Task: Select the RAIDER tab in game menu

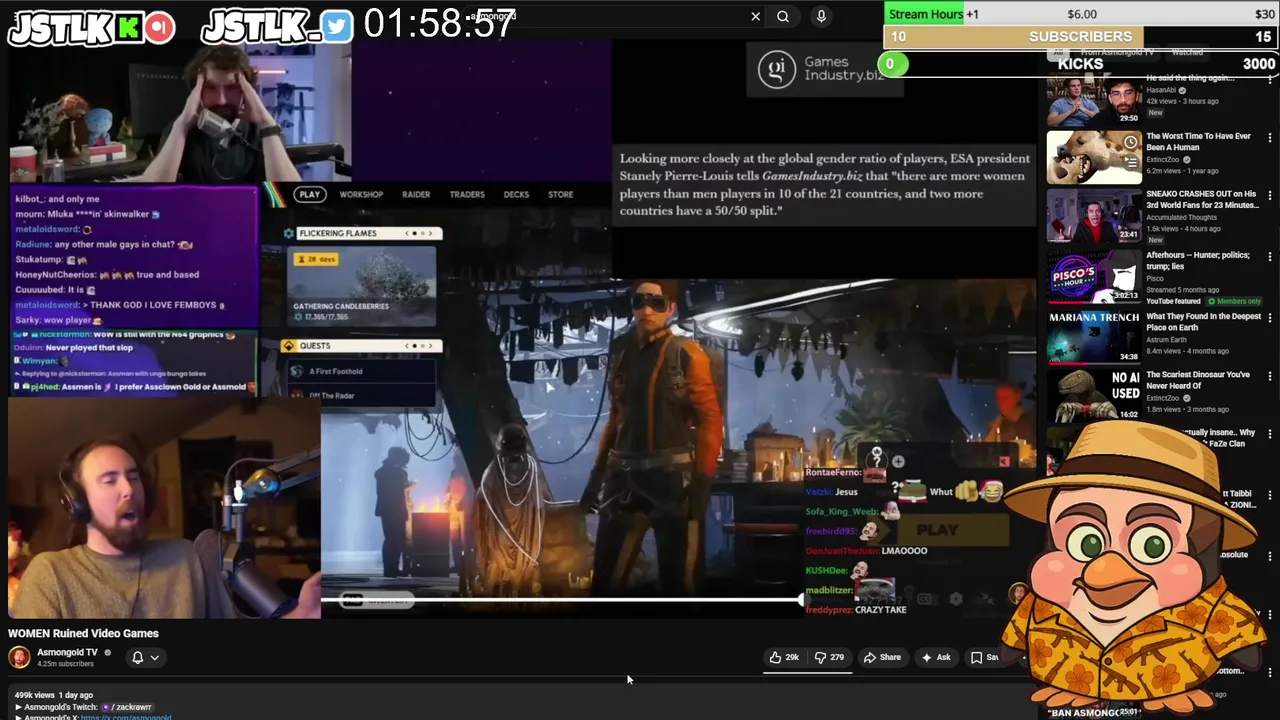Action: click(416, 194)
